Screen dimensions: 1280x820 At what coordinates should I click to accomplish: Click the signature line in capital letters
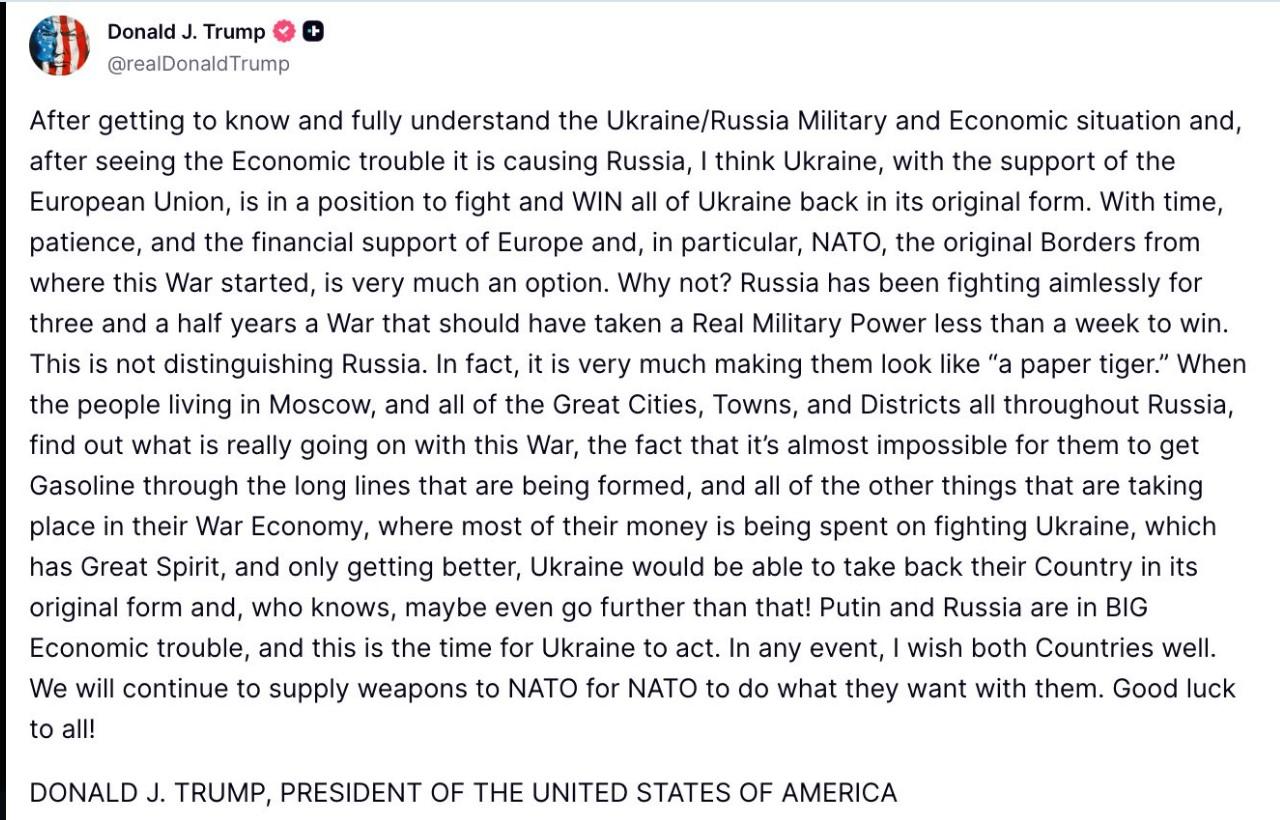click(x=463, y=794)
